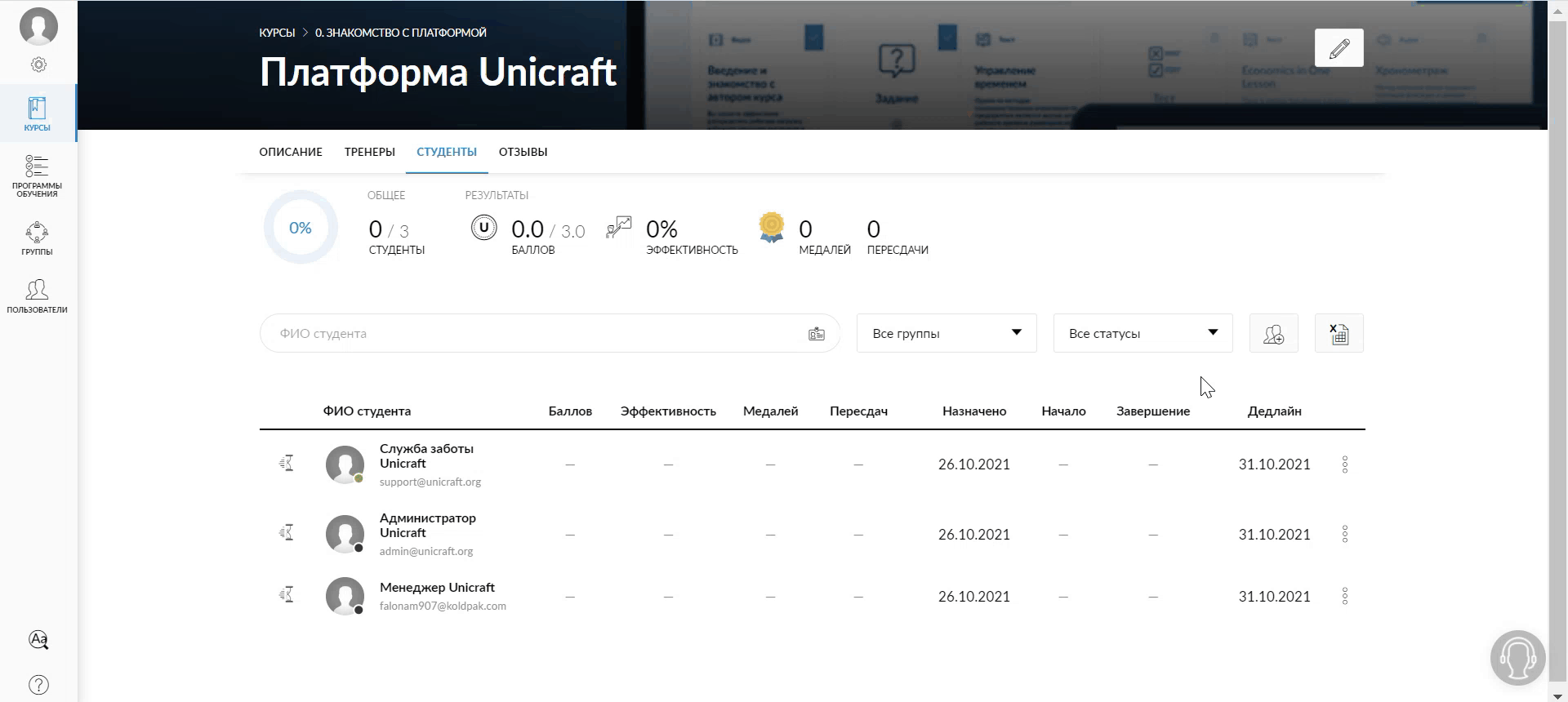Open the Пользователи section in sidebar
The height and width of the screenshot is (702, 1568).
tap(38, 296)
